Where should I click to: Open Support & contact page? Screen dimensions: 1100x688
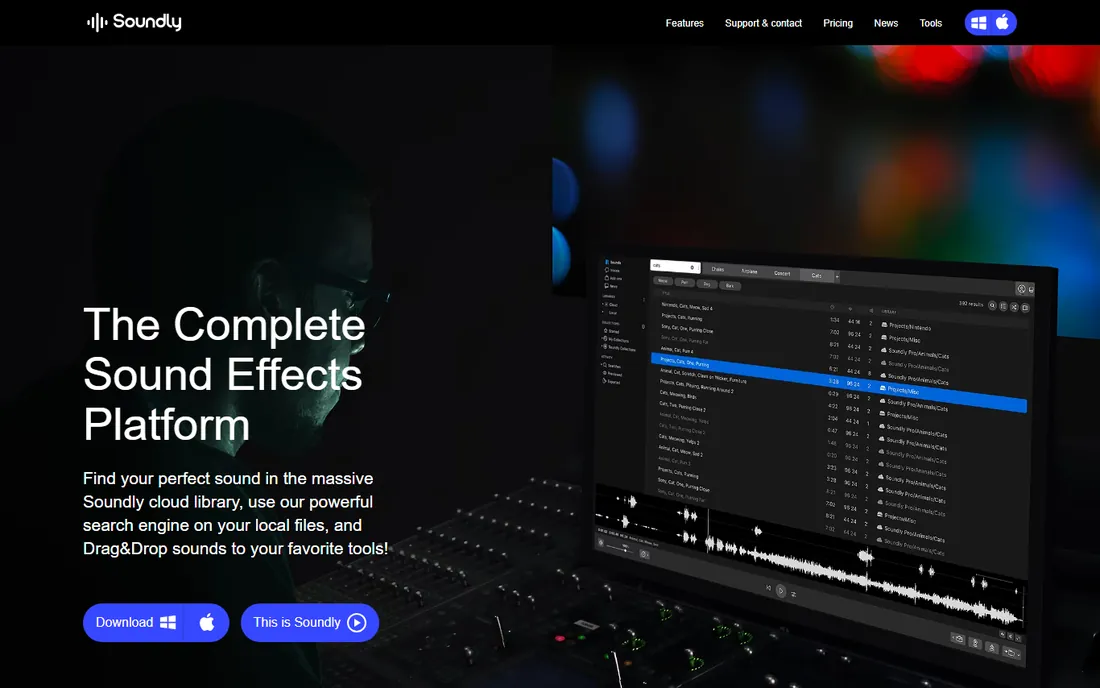(763, 23)
